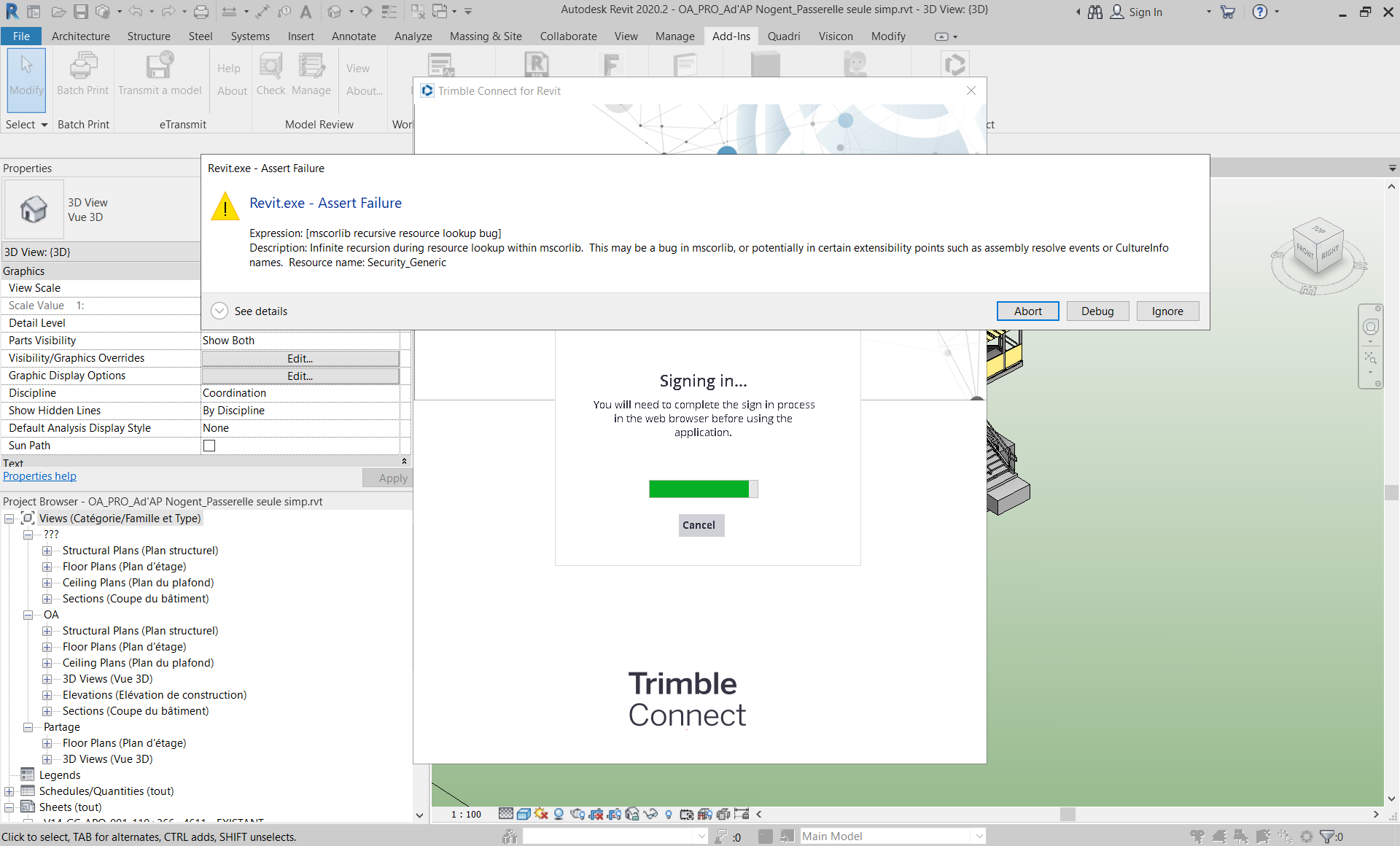Open the Massing & Site ribbon tab
Screen dimensions: 1400x846
[486, 36]
